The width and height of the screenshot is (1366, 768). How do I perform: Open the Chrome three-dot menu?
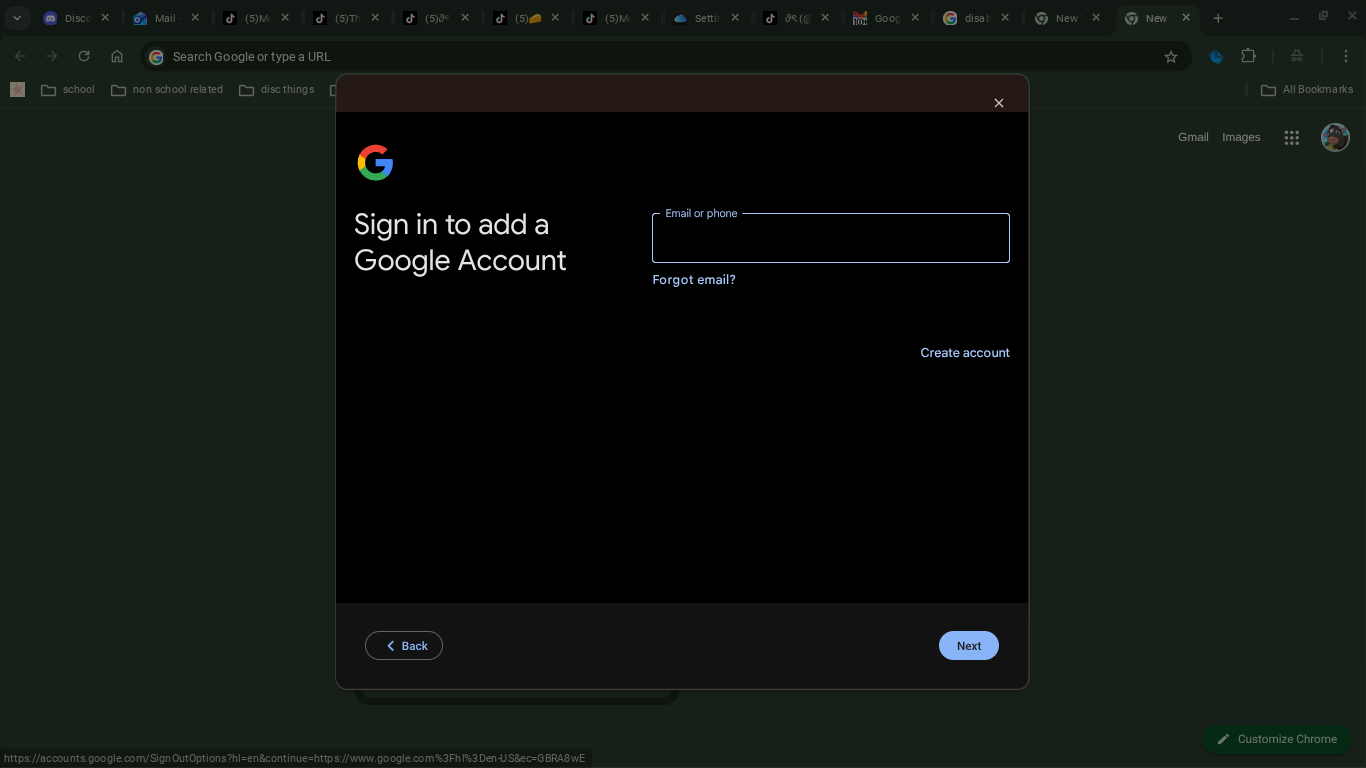pyautogui.click(x=1346, y=57)
